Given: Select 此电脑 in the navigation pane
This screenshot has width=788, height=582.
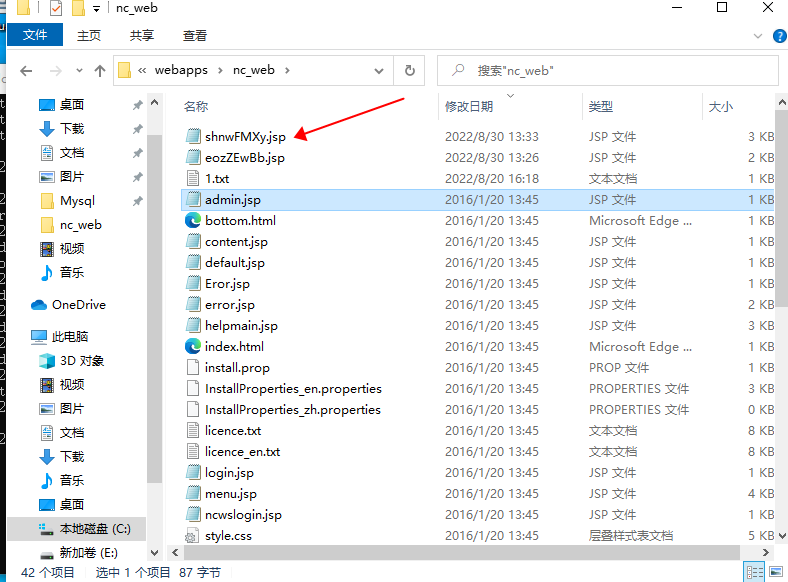Looking at the screenshot, I should click(x=69, y=336).
